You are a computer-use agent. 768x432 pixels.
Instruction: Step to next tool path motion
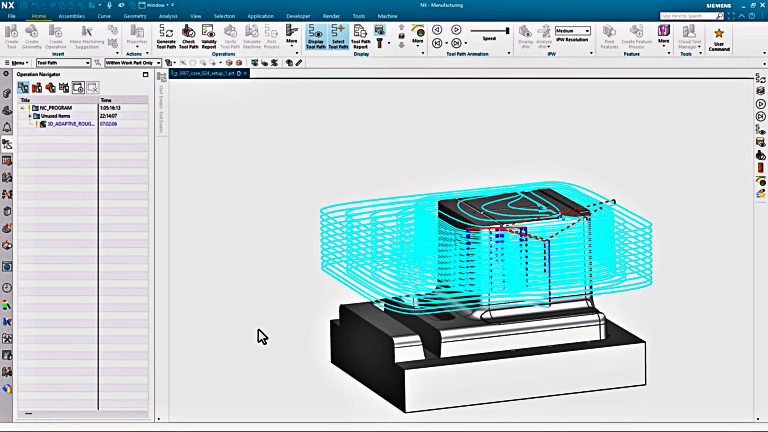(456, 43)
